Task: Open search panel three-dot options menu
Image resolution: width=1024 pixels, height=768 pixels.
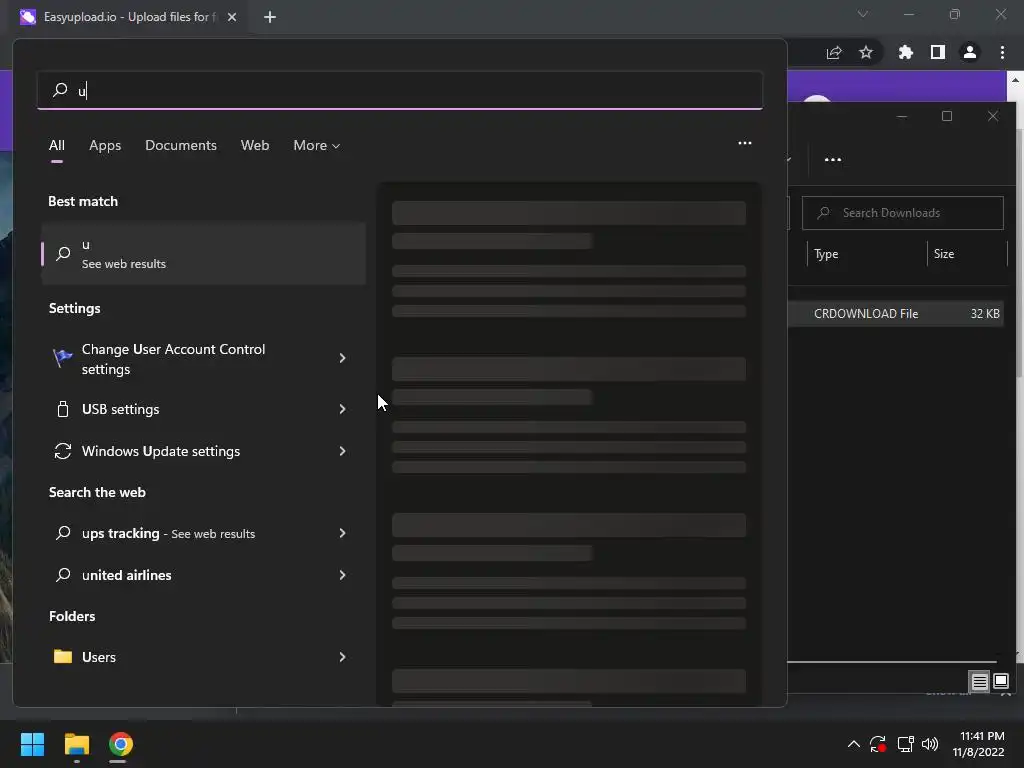Action: (744, 143)
